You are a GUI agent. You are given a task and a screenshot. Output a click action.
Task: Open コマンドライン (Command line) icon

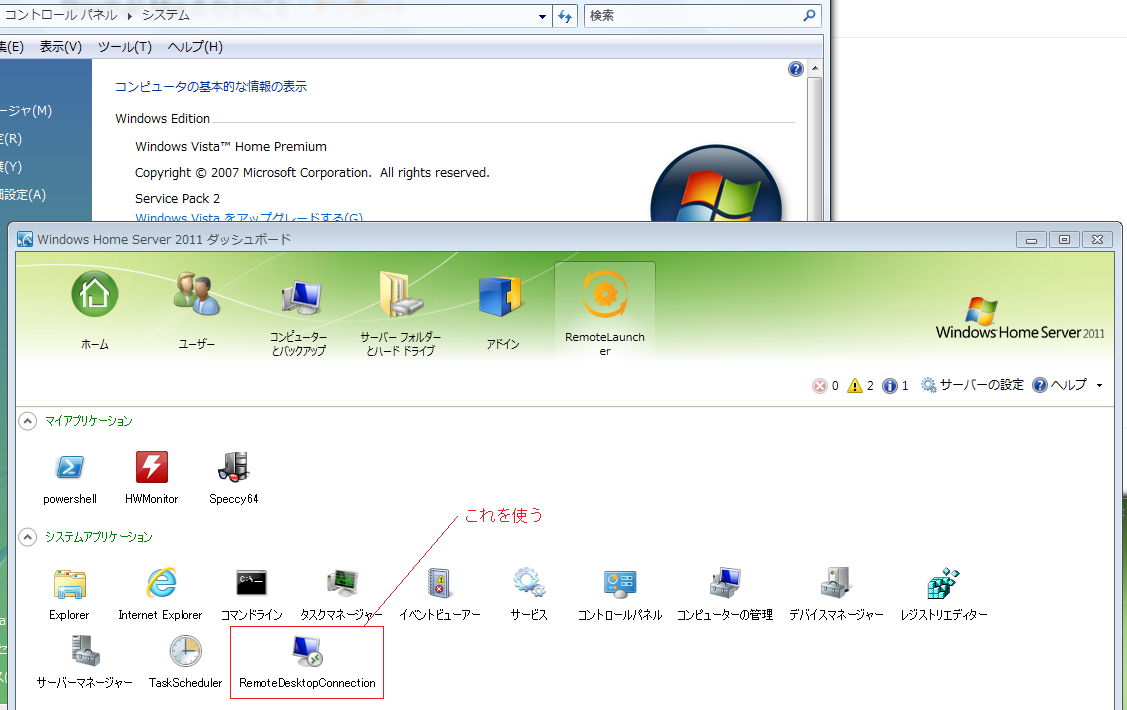click(252, 594)
